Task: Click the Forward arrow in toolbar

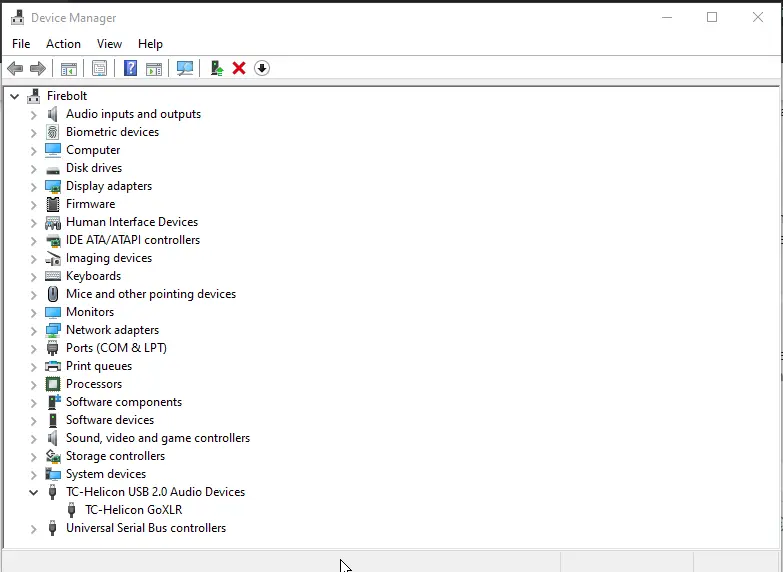Action: (x=38, y=68)
